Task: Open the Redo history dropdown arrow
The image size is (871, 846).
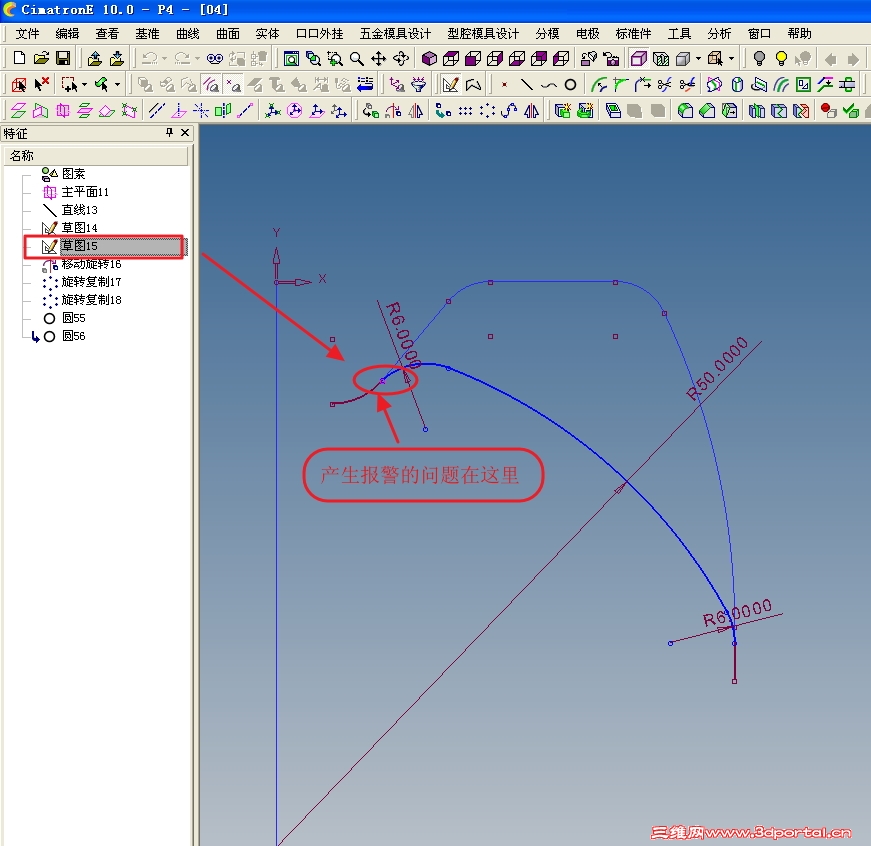Action: [197, 58]
